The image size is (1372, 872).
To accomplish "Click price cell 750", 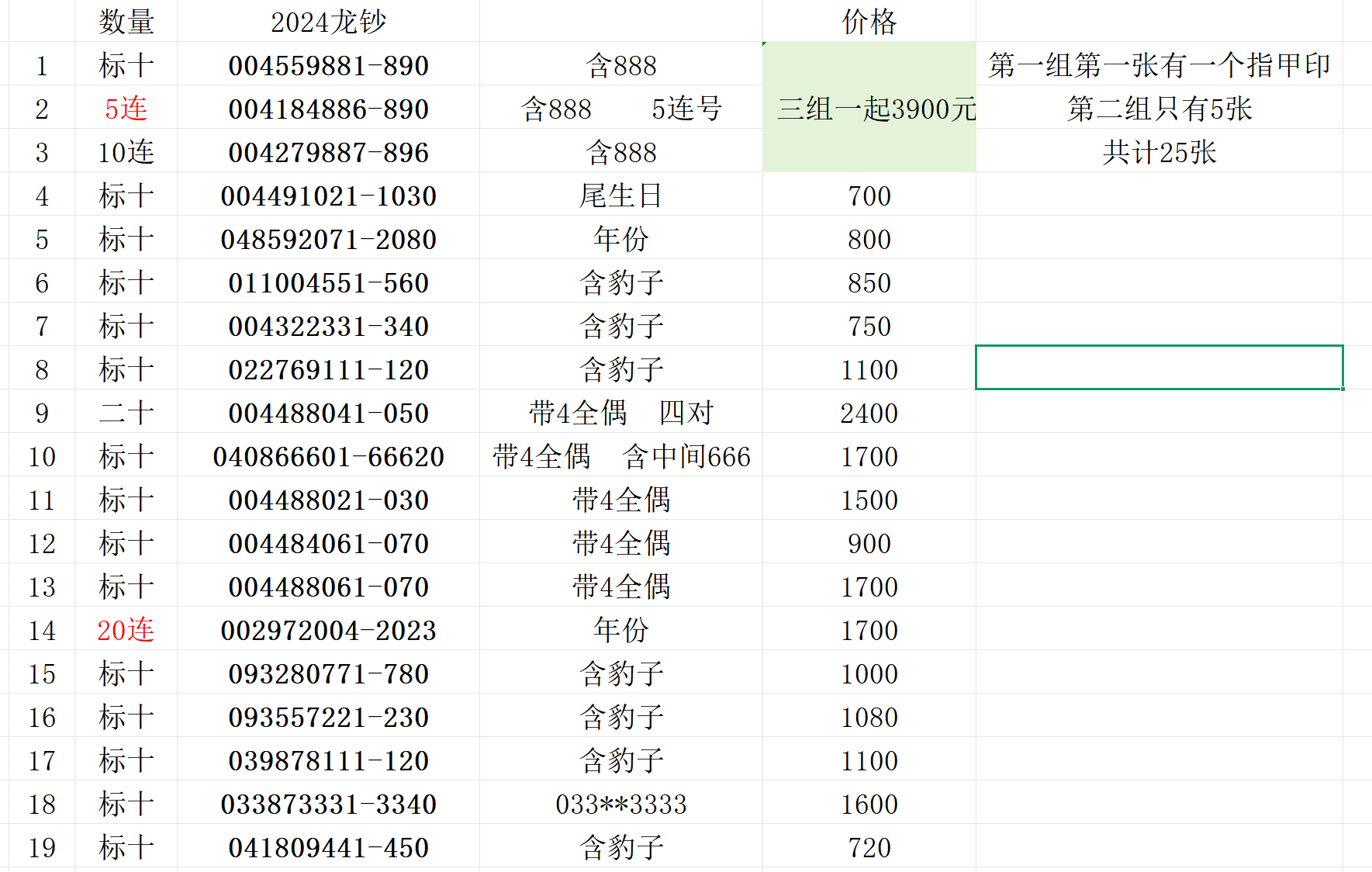I will pos(869,326).
